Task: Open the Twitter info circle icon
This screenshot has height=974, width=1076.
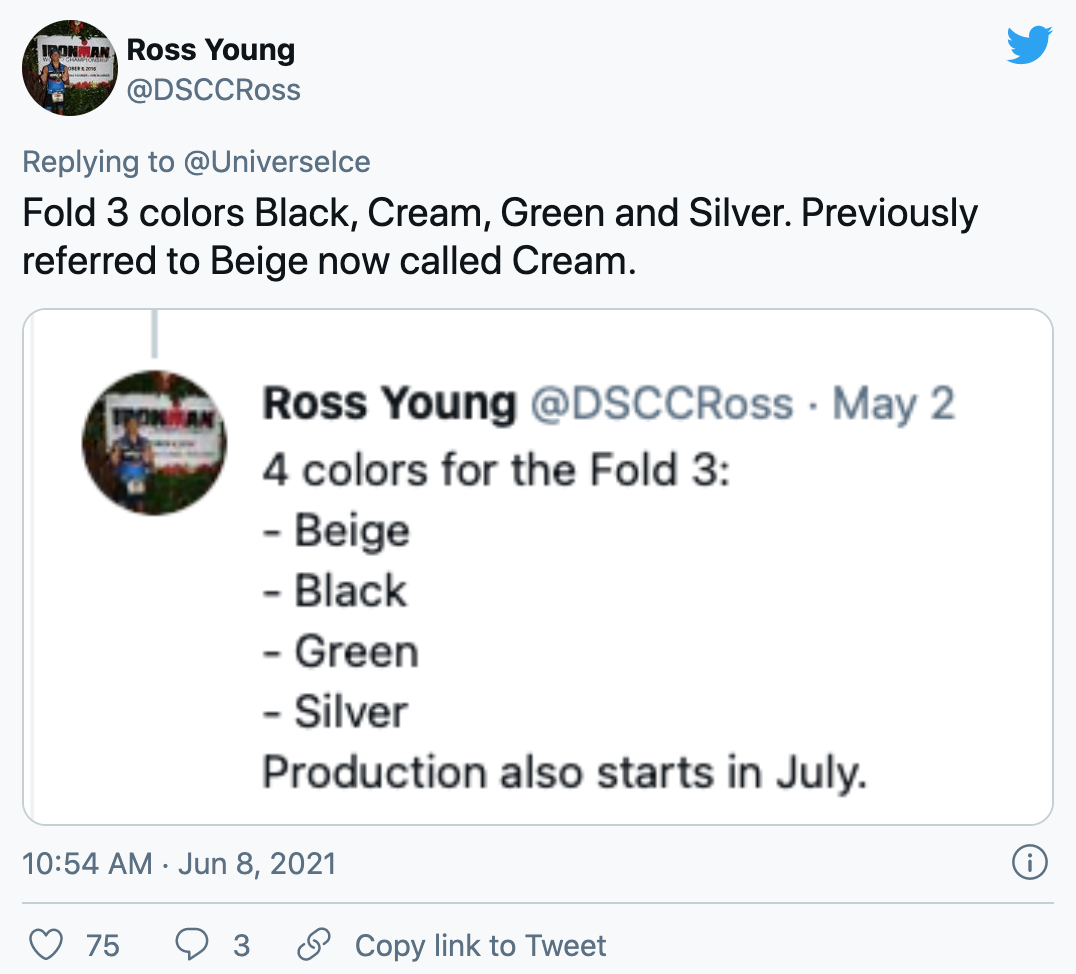Action: 1029,862
